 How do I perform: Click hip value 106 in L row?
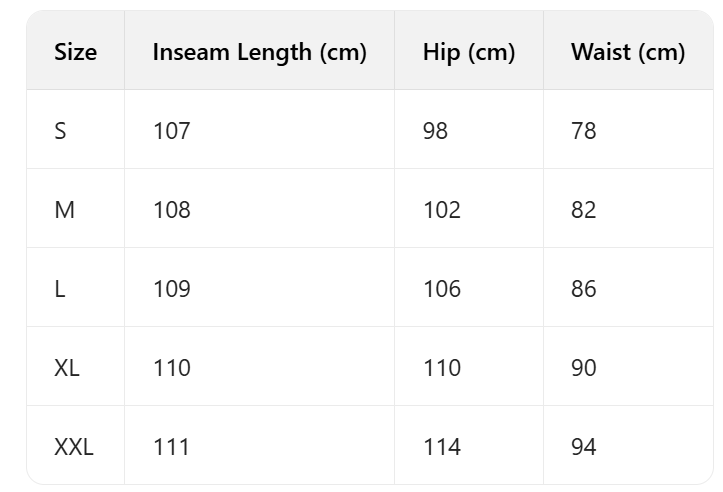(x=441, y=289)
